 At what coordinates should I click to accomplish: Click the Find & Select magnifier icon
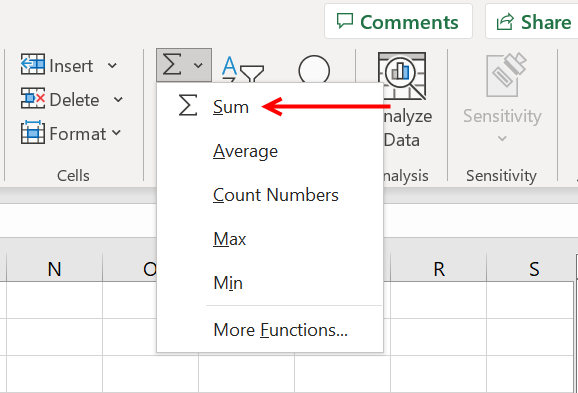point(314,69)
